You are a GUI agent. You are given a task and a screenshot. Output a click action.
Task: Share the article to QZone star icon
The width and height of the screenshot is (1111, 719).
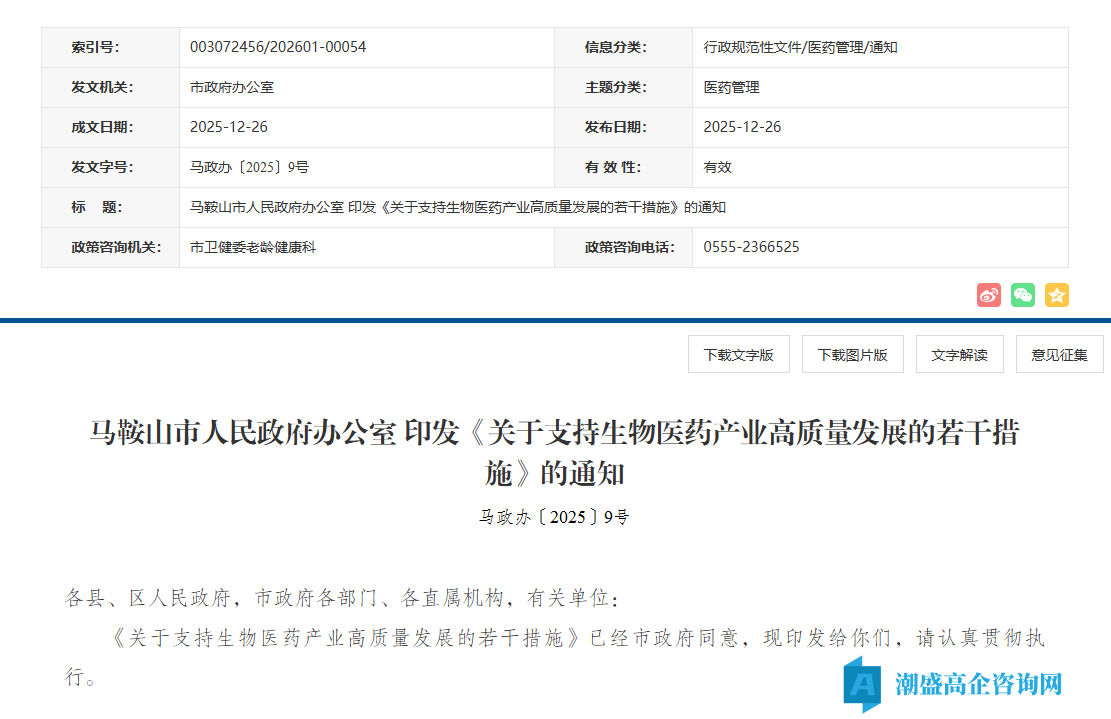[1056, 295]
